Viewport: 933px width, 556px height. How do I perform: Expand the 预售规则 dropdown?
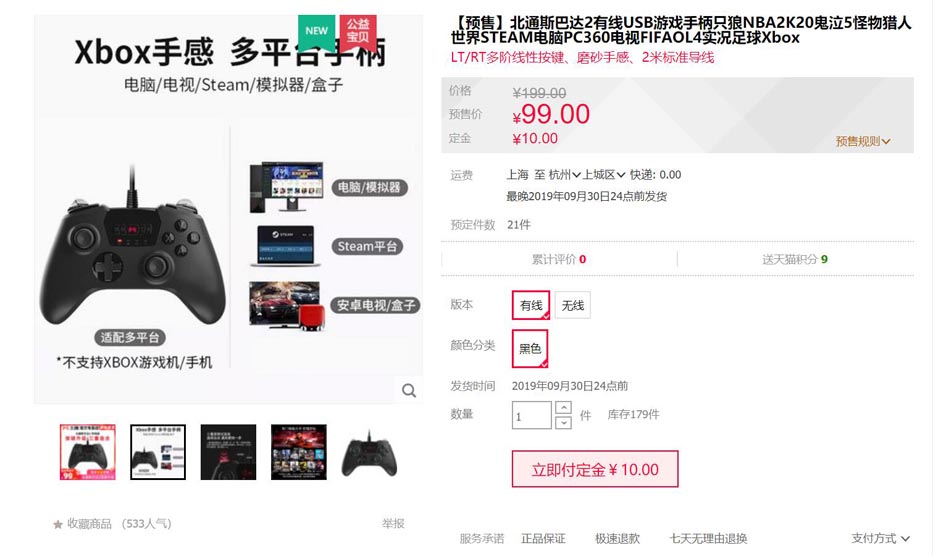(x=863, y=142)
